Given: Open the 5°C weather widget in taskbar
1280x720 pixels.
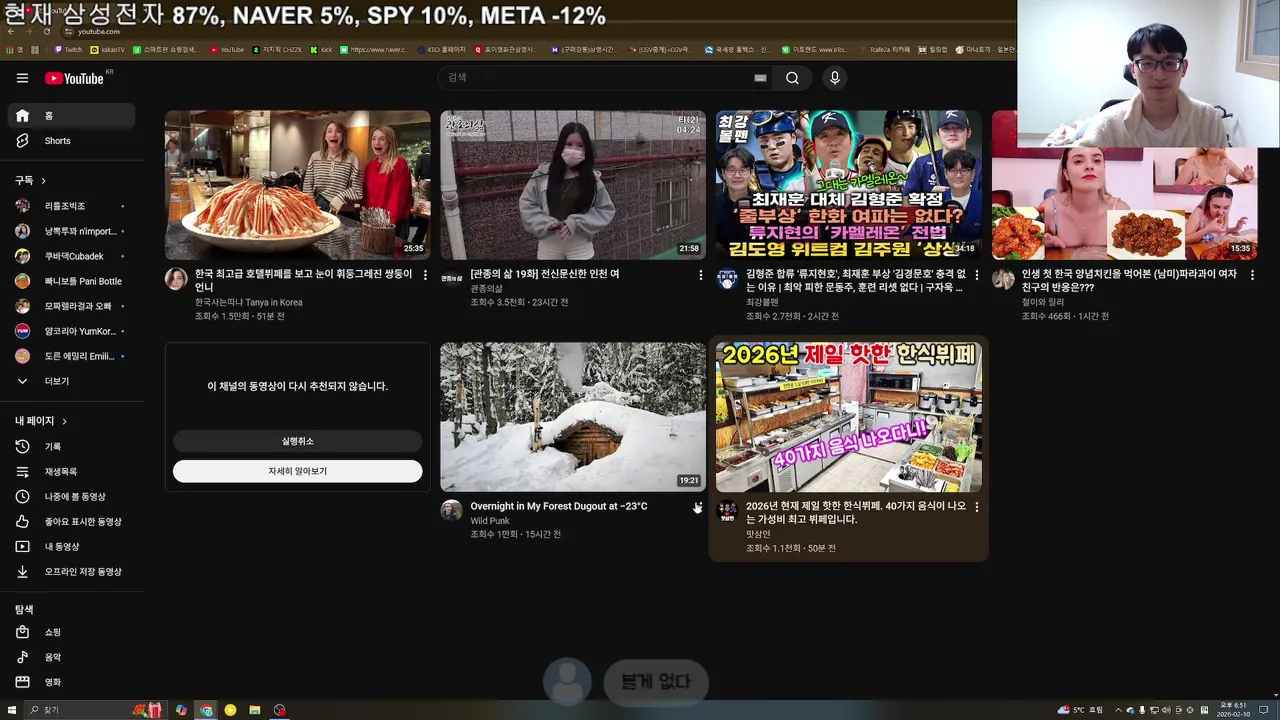Looking at the screenshot, I should pyautogui.click(x=1081, y=710).
